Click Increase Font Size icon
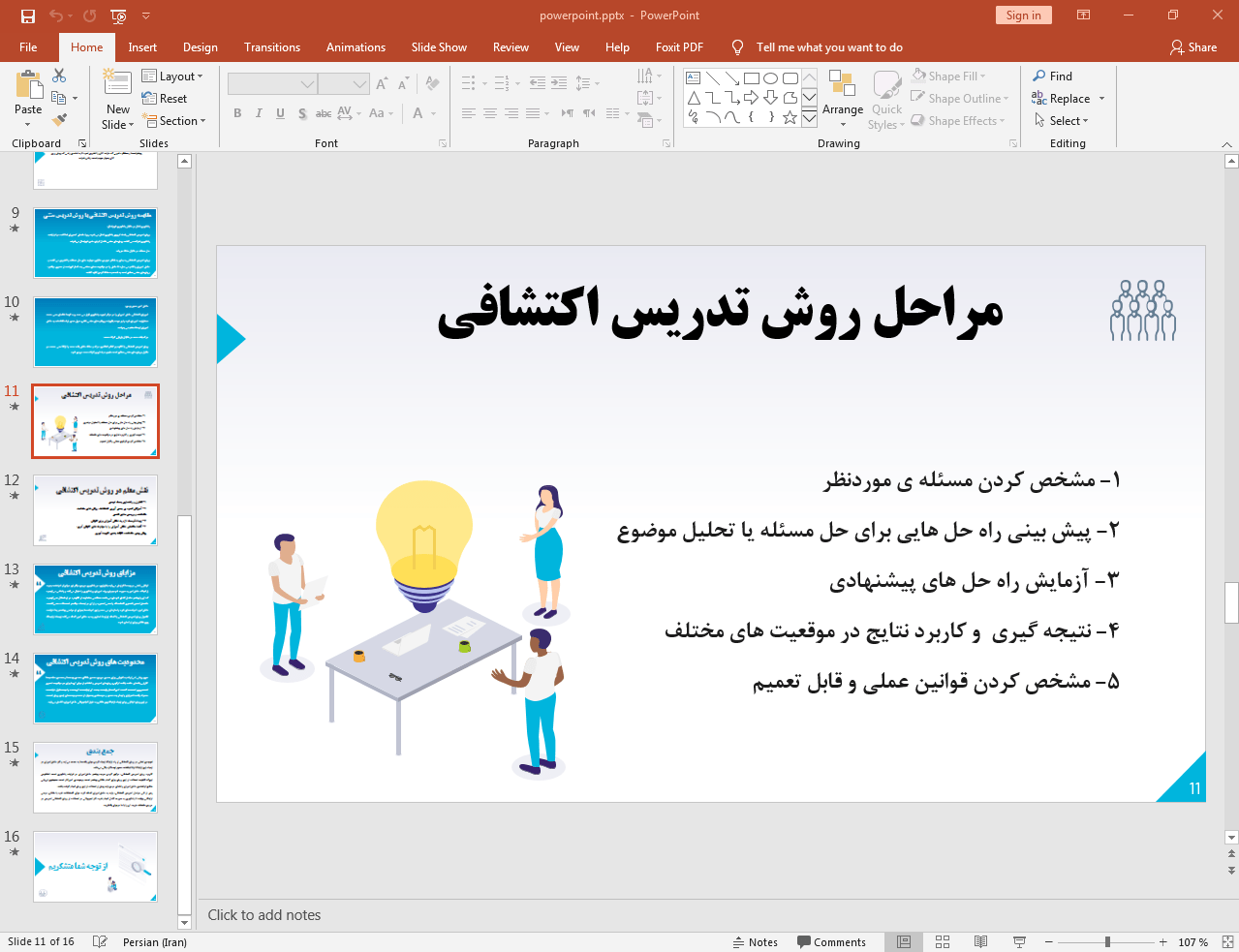This screenshot has width=1239, height=952. click(x=382, y=84)
